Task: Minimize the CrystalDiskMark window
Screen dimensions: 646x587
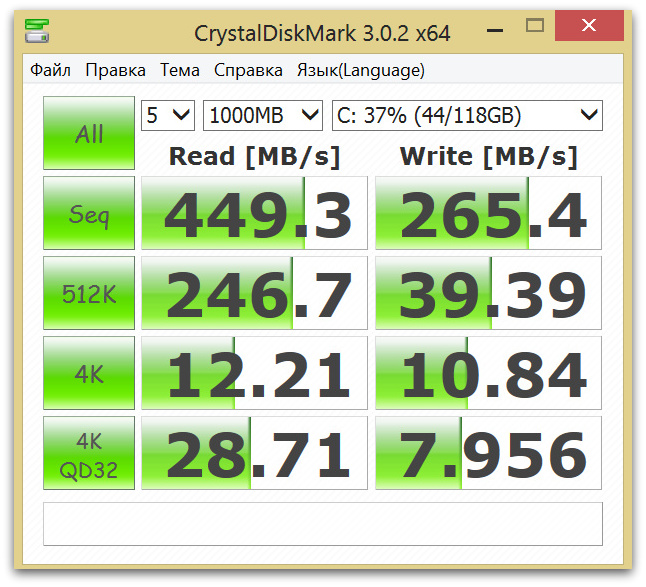Action: tap(494, 30)
